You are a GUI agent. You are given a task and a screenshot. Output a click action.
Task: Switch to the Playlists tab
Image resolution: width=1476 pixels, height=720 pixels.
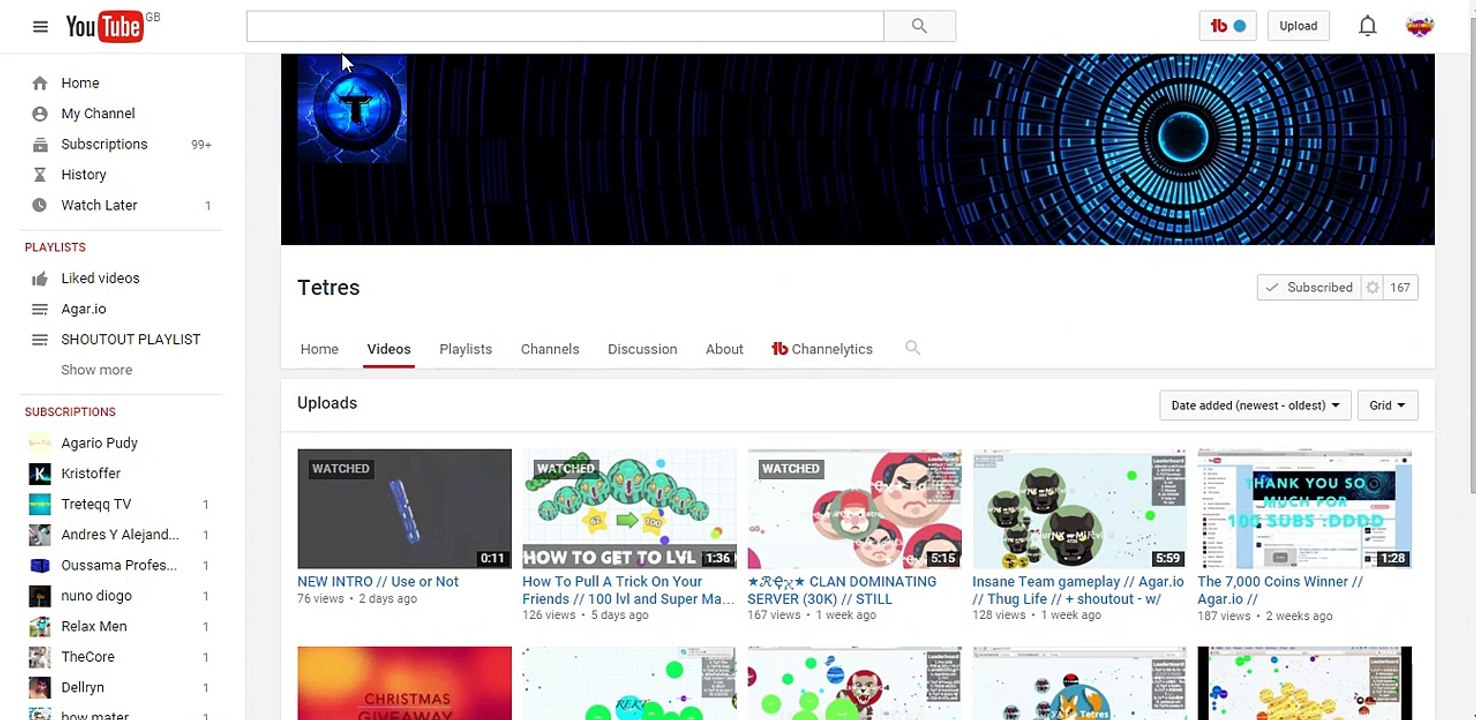click(465, 349)
